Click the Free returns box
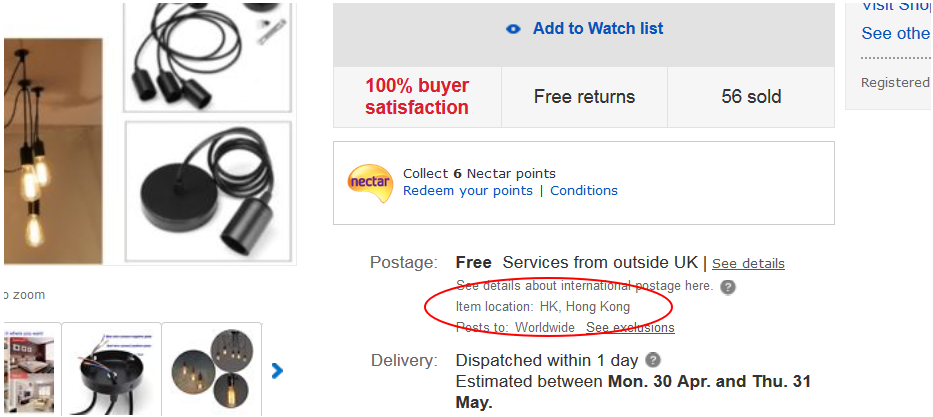The width and height of the screenshot is (933, 417). (x=584, y=97)
